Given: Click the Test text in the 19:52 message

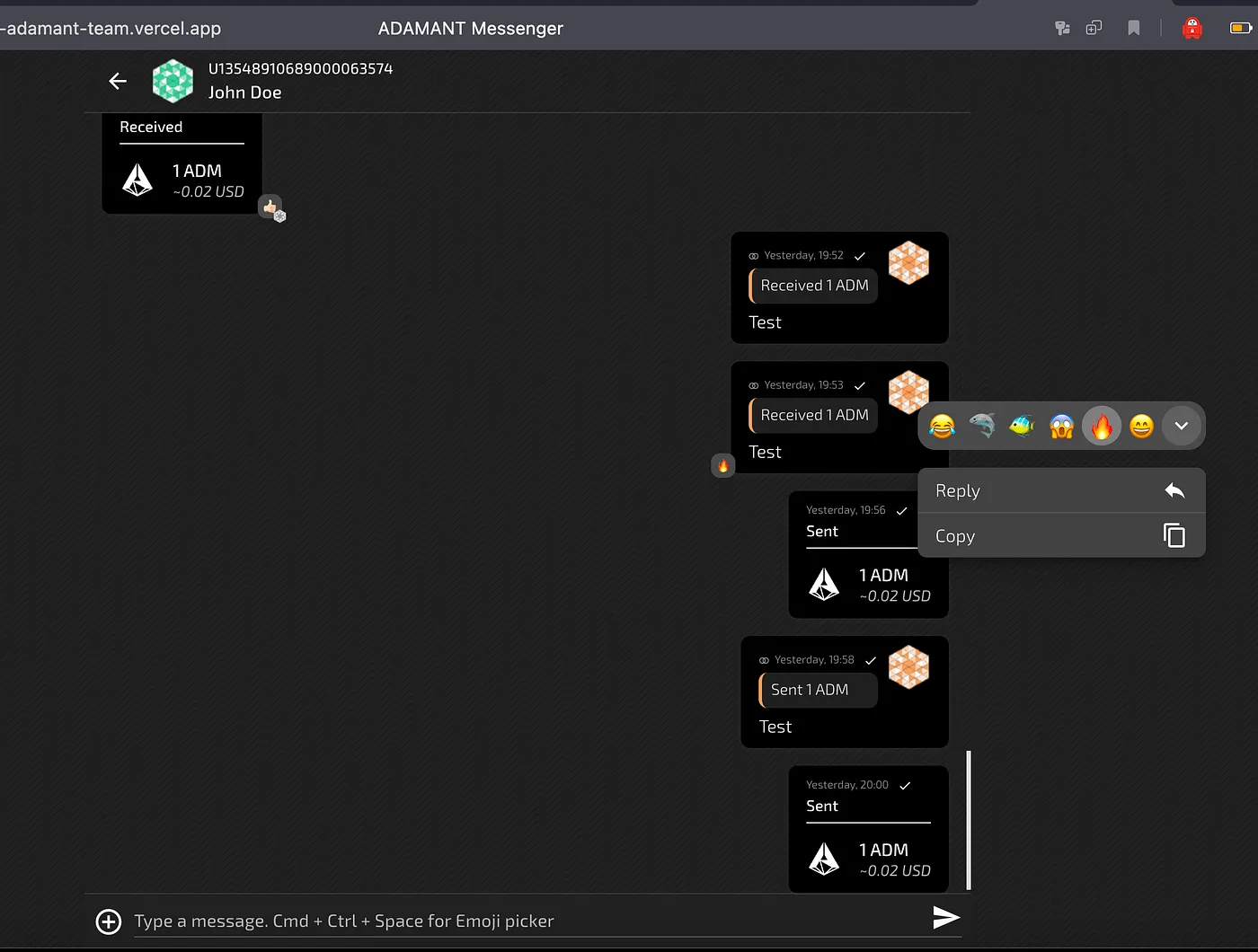Looking at the screenshot, I should click(x=766, y=322).
